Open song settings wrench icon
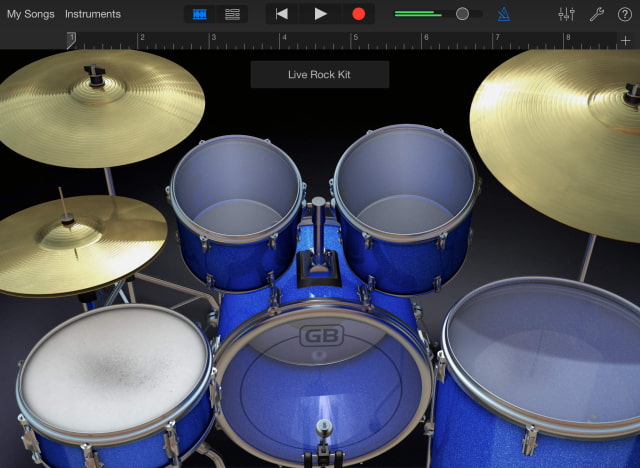This screenshot has height=468, width=640. pyautogui.click(x=596, y=14)
